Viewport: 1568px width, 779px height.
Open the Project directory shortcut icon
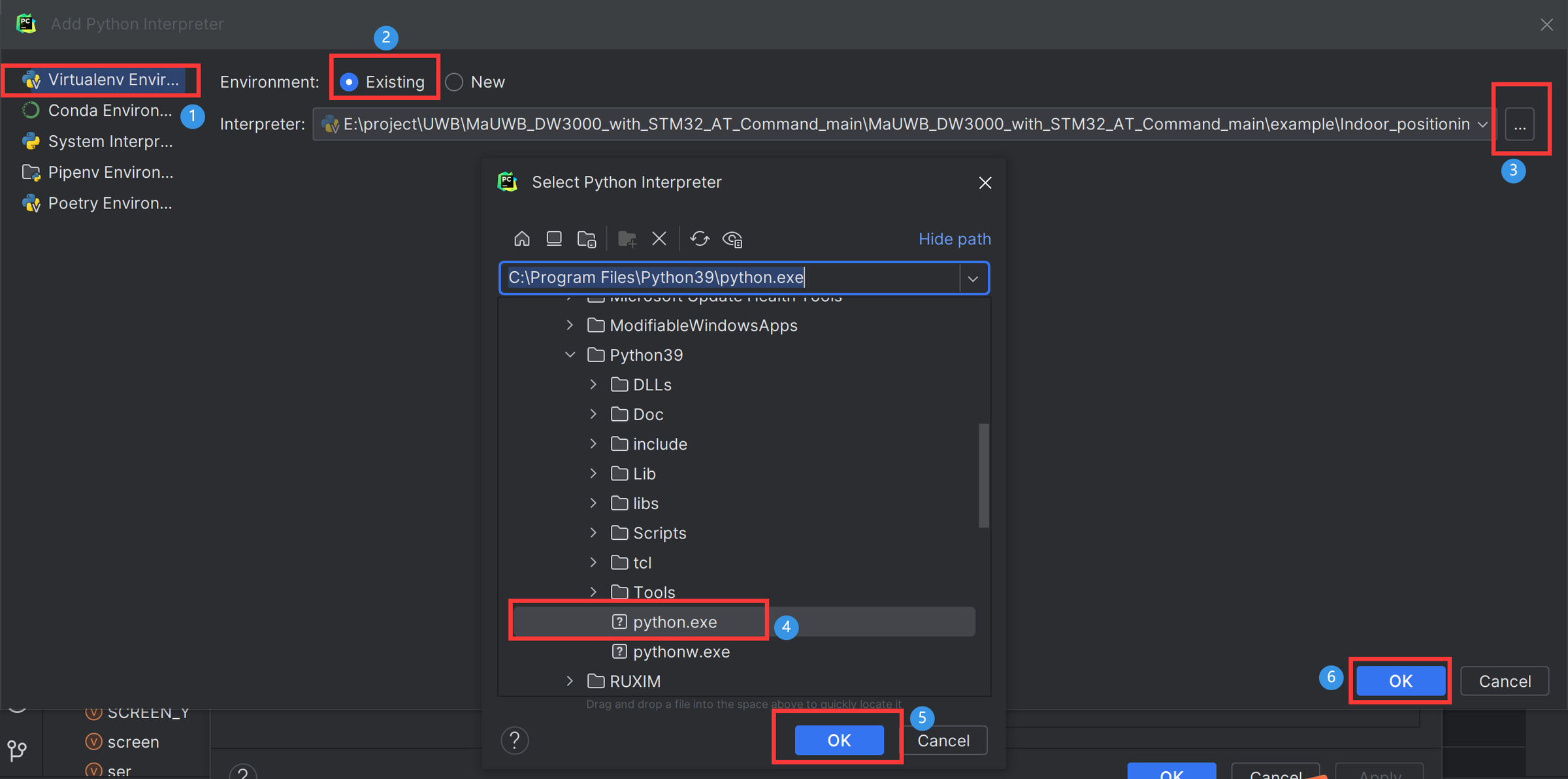587,239
